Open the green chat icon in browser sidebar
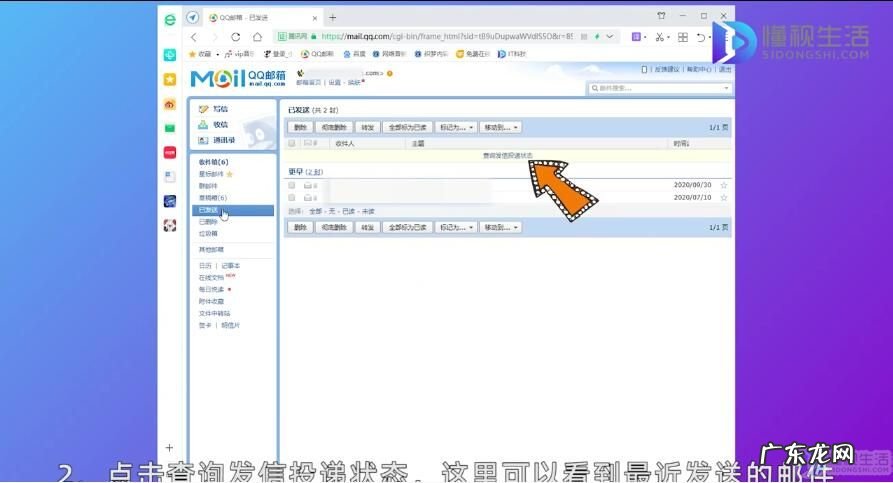This screenshot has width=893, height=483. pyautogui.click(x=170, y=55)
